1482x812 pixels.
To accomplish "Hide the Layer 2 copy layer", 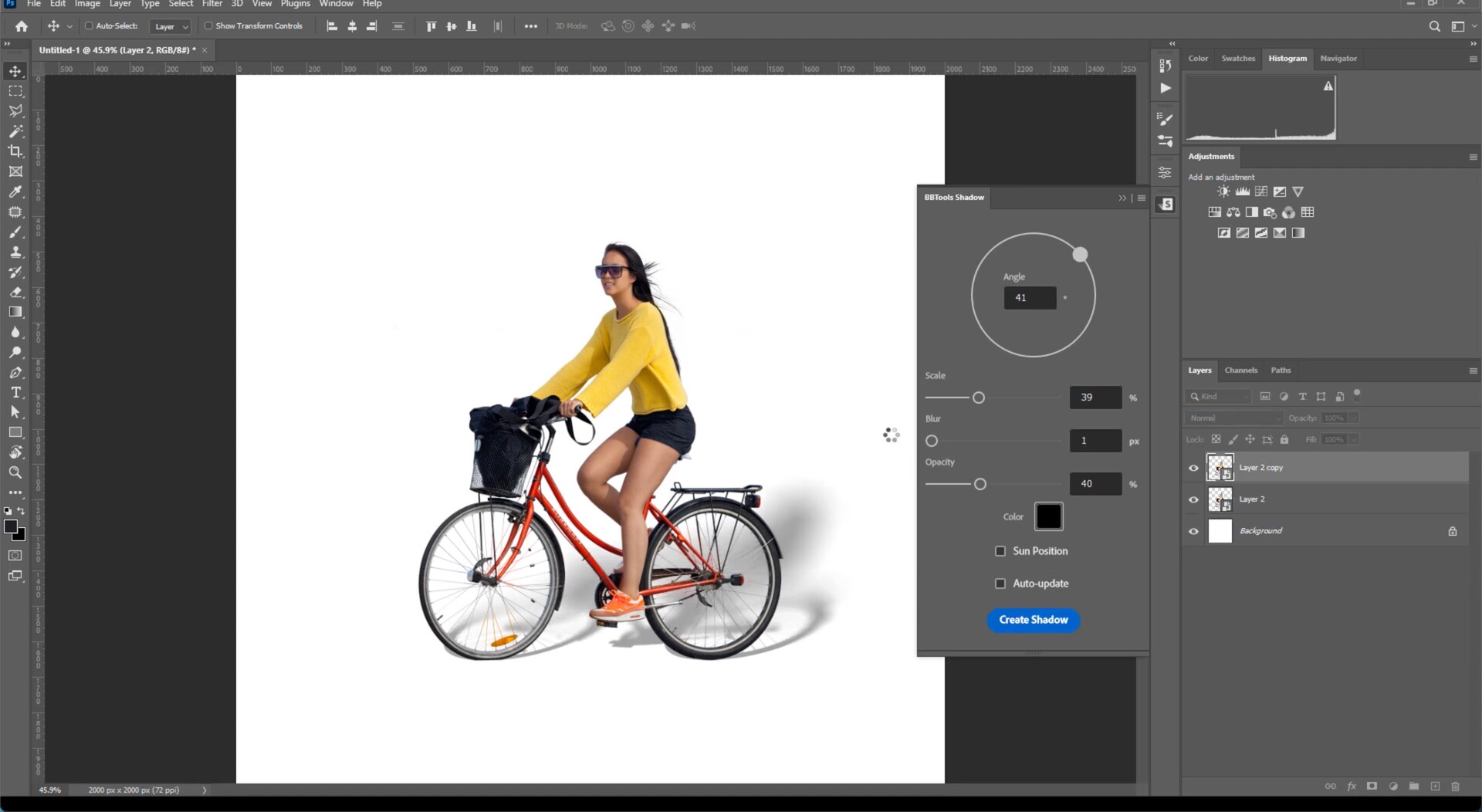I will (x=1193, y=468).
